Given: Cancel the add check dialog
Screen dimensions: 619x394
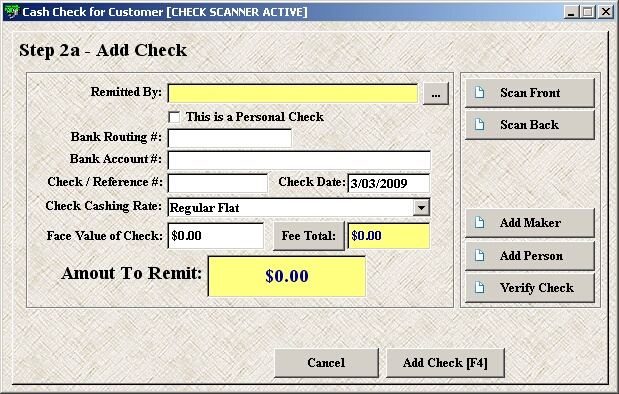Looking at the screenshot, I should tap(326, 362).
